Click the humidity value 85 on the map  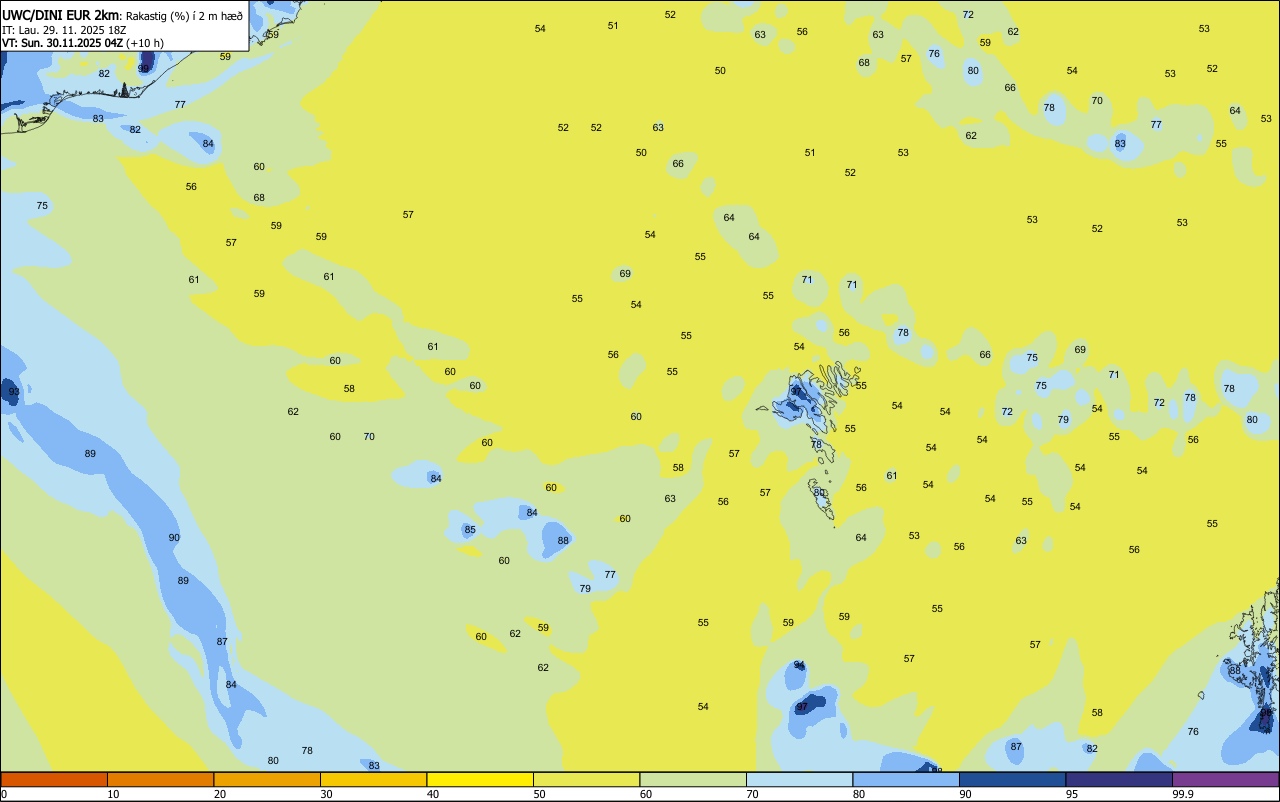[x=469, y=530]
